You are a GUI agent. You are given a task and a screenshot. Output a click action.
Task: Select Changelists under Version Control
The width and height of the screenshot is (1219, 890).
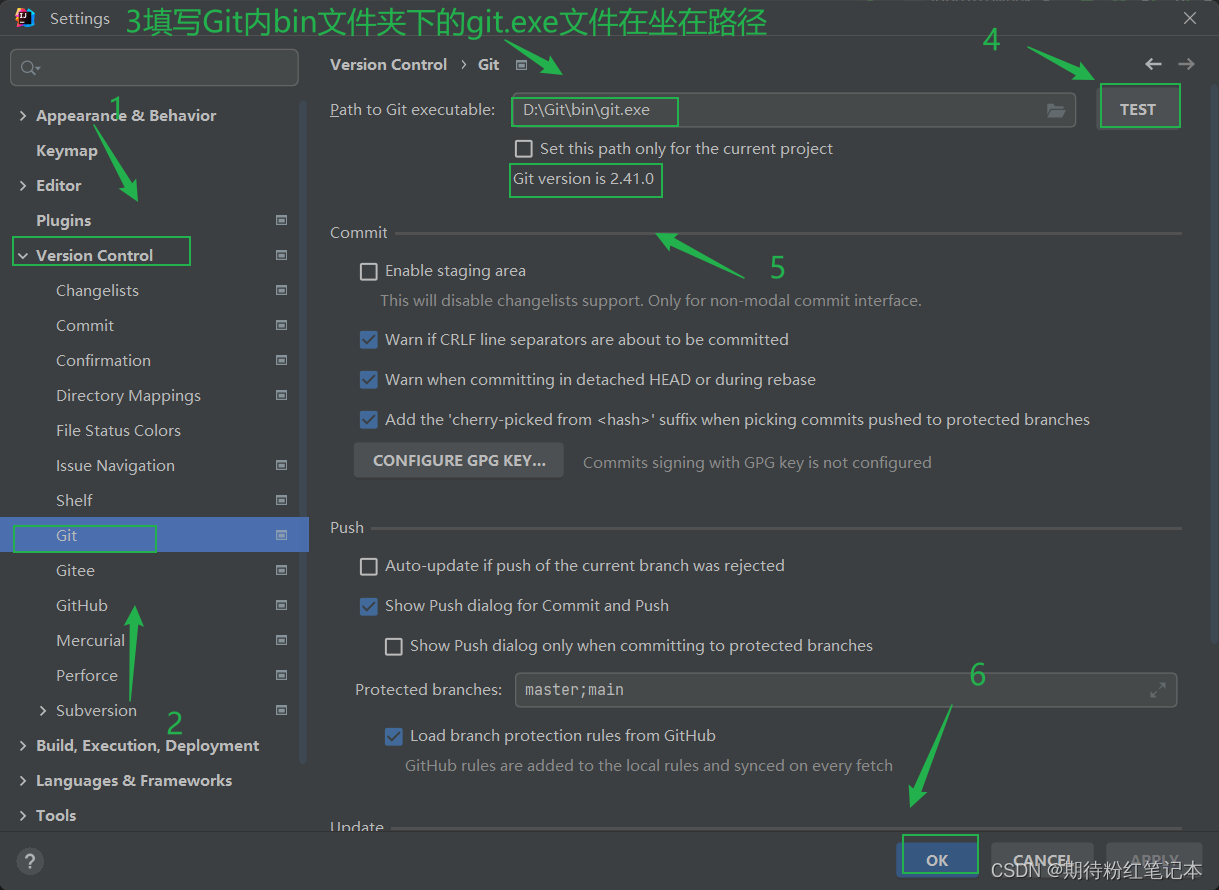click(97, 291)
